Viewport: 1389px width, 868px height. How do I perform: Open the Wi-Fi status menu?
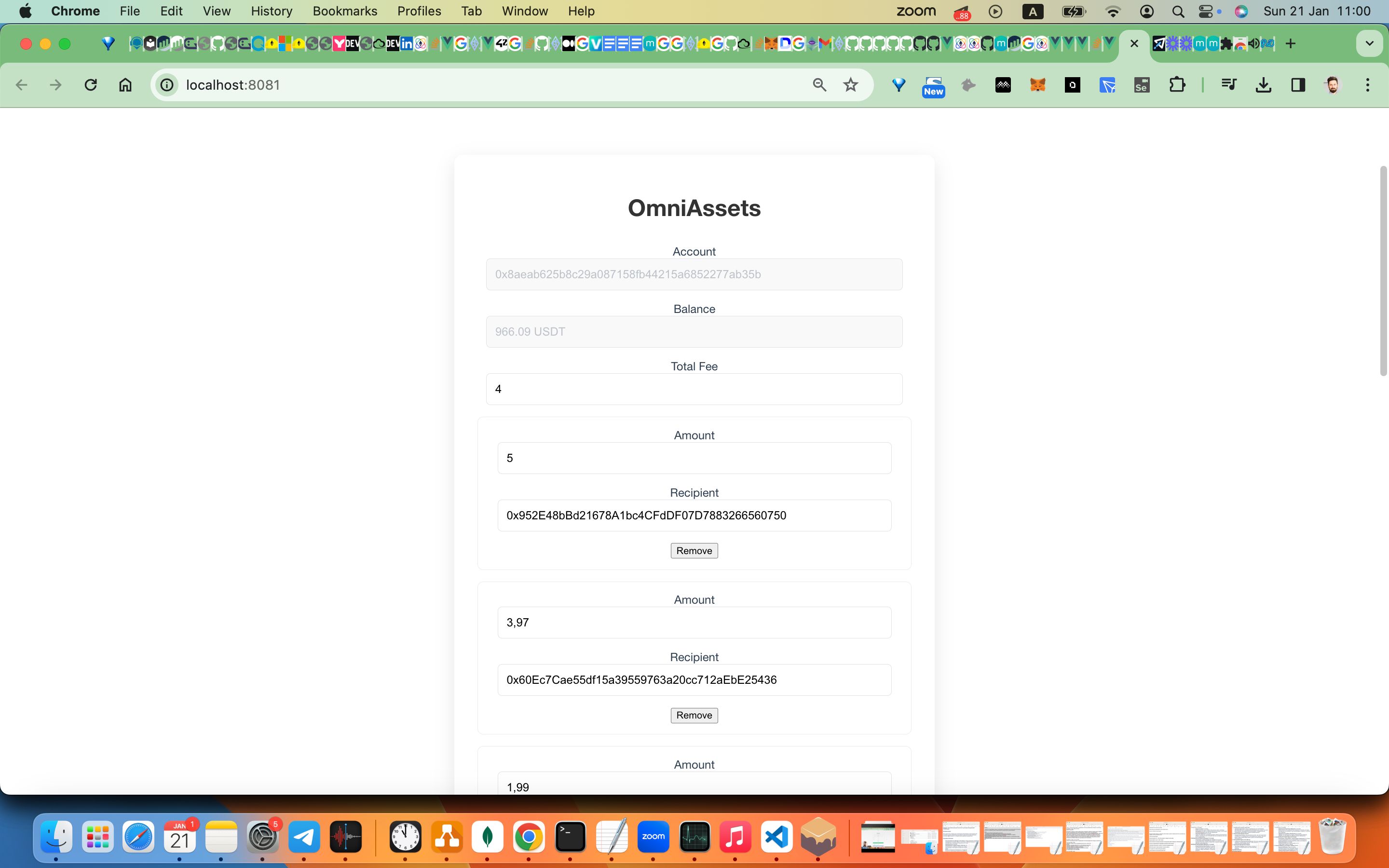click(x=1112, y=11)
